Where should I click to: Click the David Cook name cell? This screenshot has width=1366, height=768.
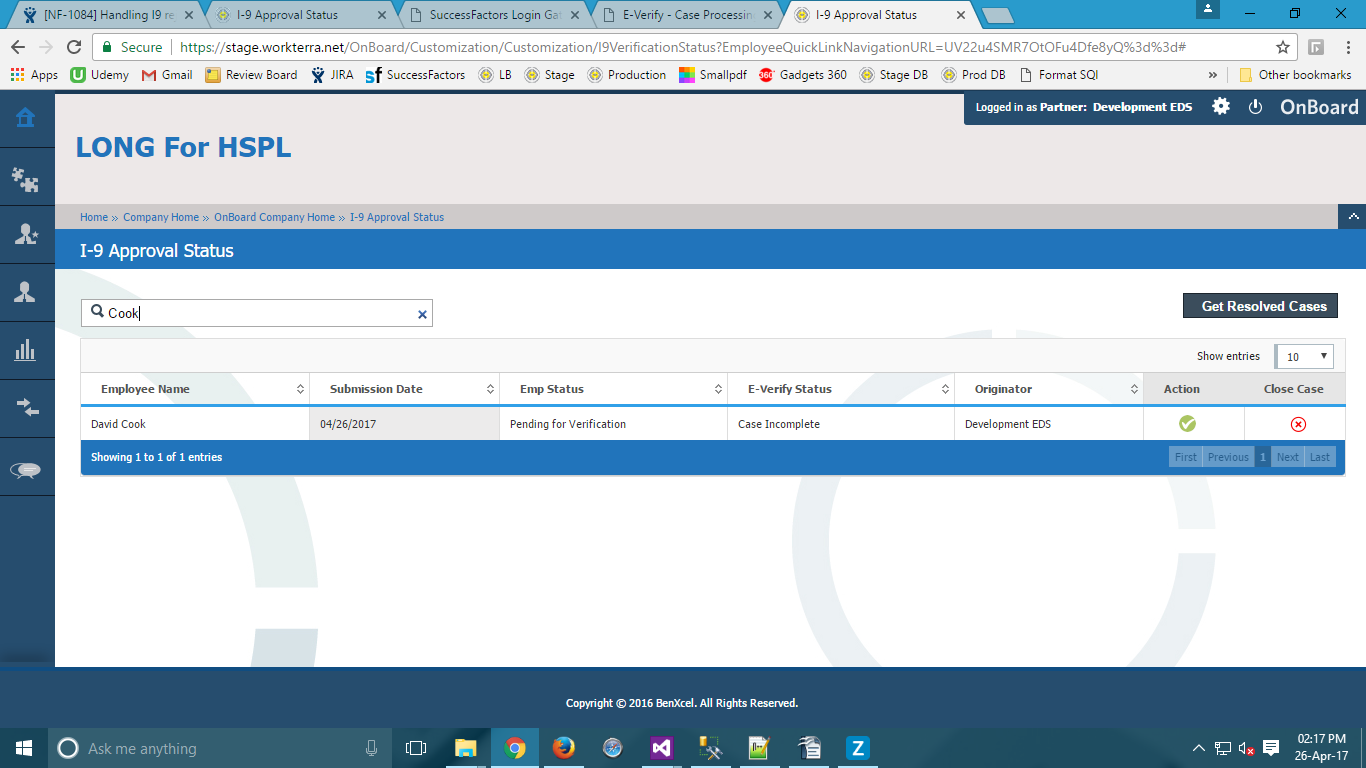(x=195, y=424)
